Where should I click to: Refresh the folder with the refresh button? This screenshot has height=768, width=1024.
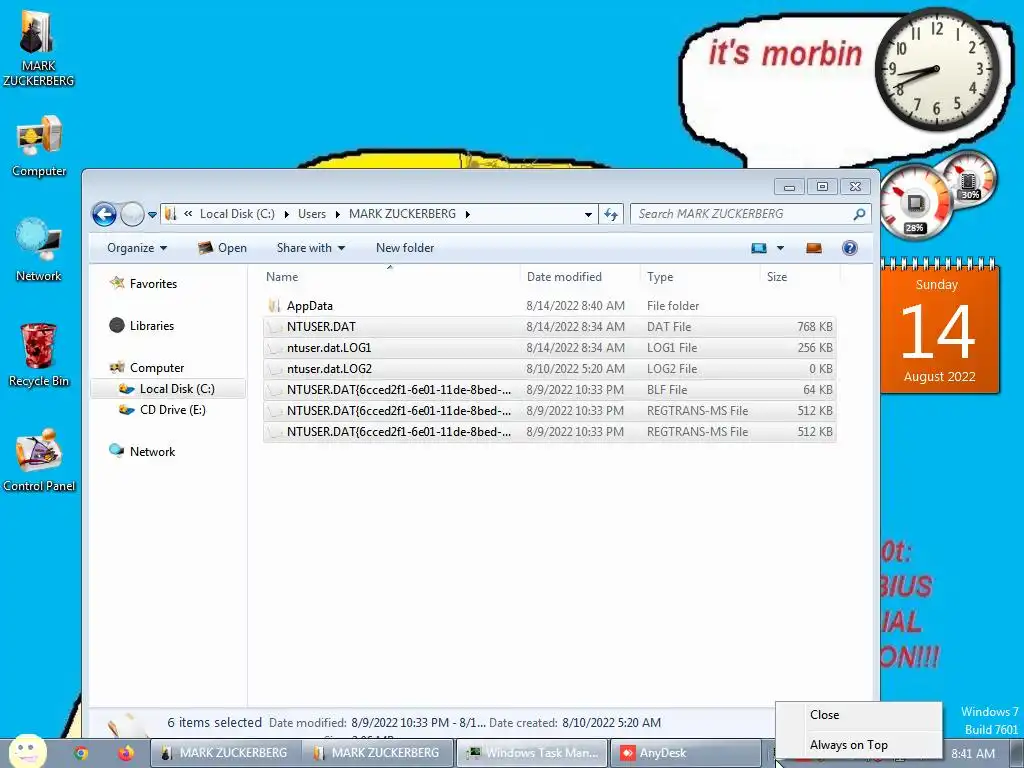click(x=611, y=214)
